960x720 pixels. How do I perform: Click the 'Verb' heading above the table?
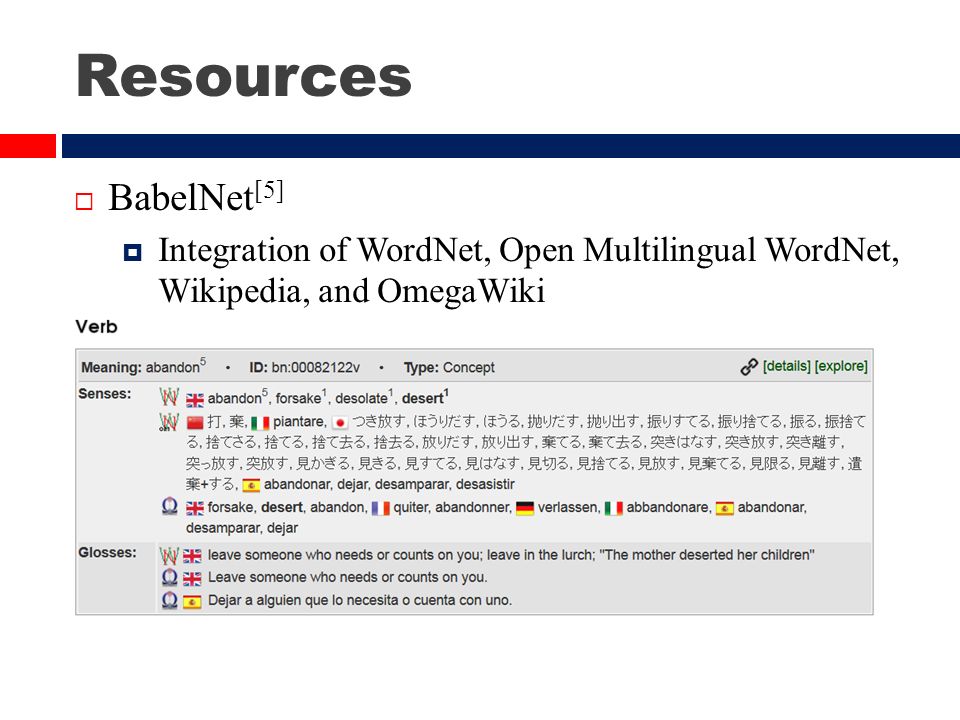[96, 326]
